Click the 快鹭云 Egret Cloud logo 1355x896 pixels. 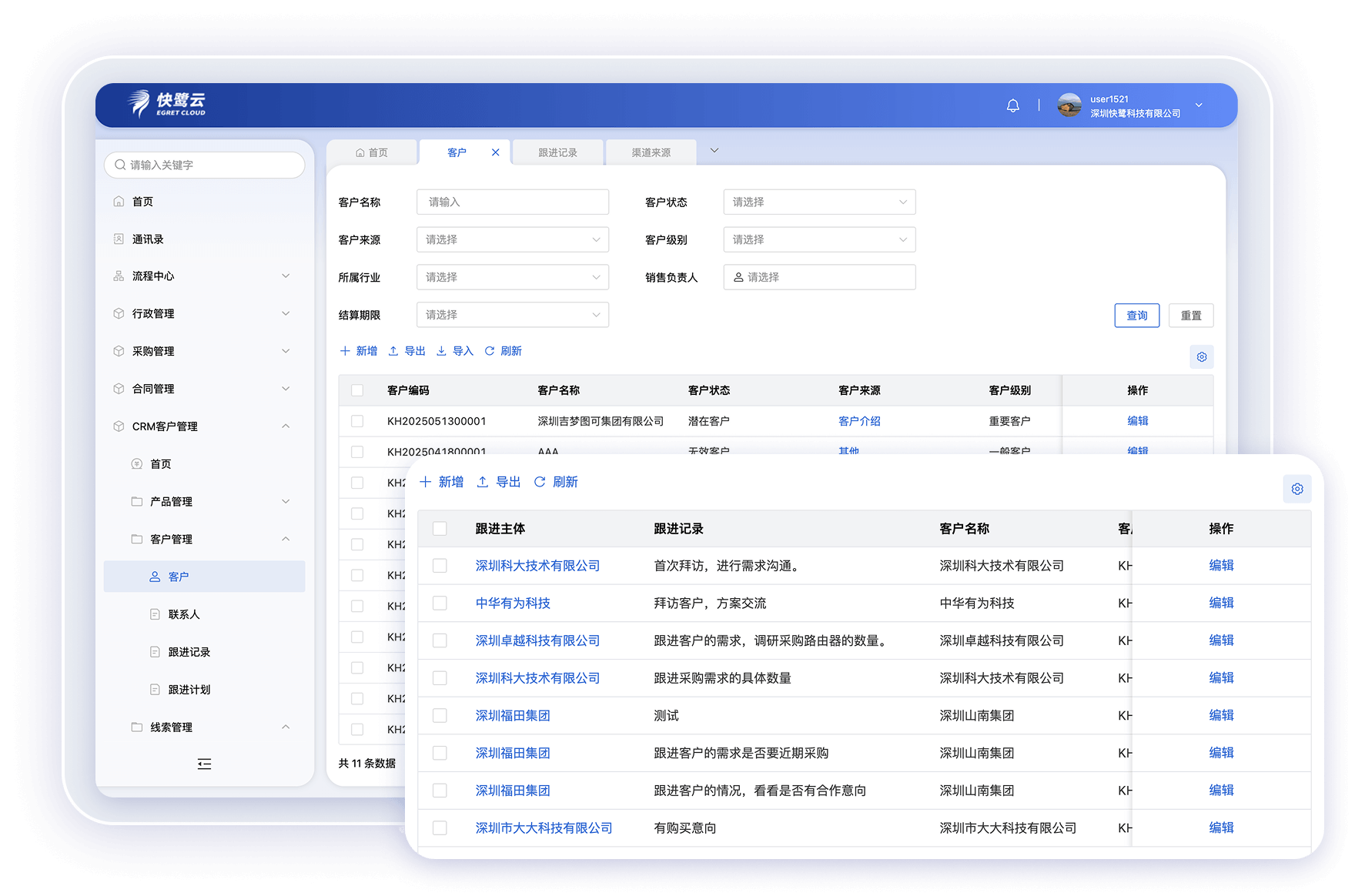pos(164,104)
